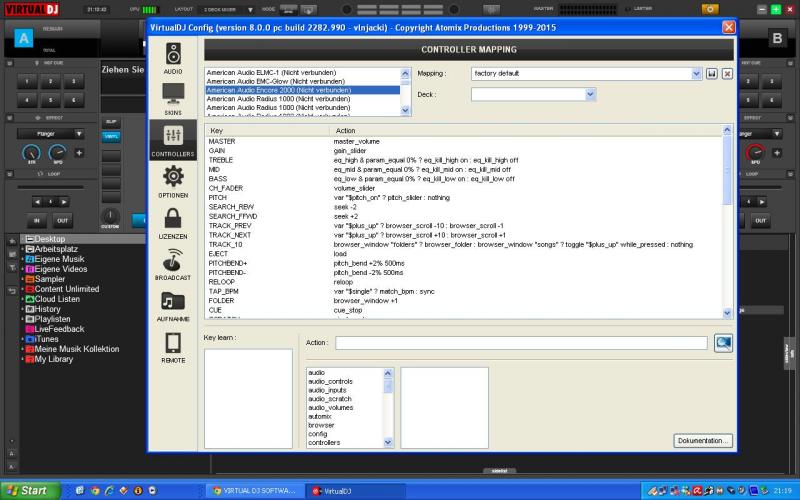Adjust the left STR effect knob
The image size is (800, 500).
pyautogui.click(x=32, y=153)
